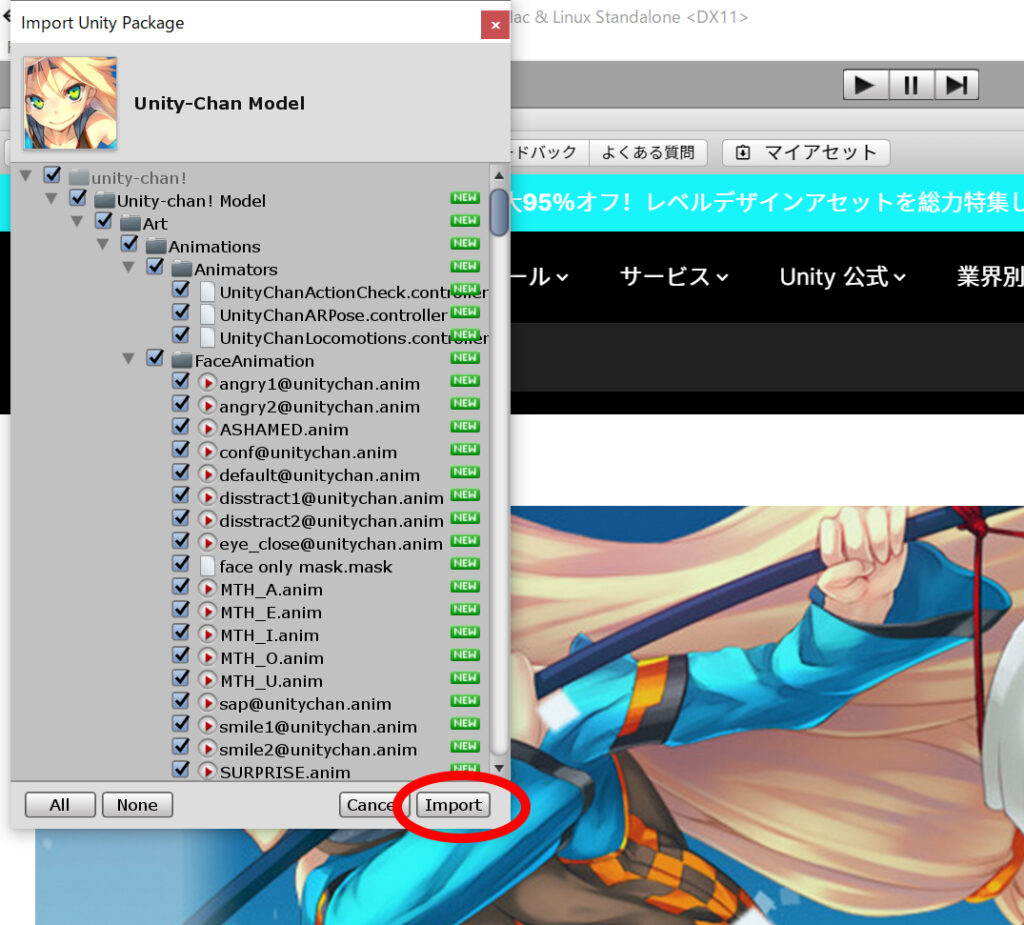The image size is (1024, 925).
Task: Click the angry1@unitychan.anim animation icon
Action: point(207,383)
